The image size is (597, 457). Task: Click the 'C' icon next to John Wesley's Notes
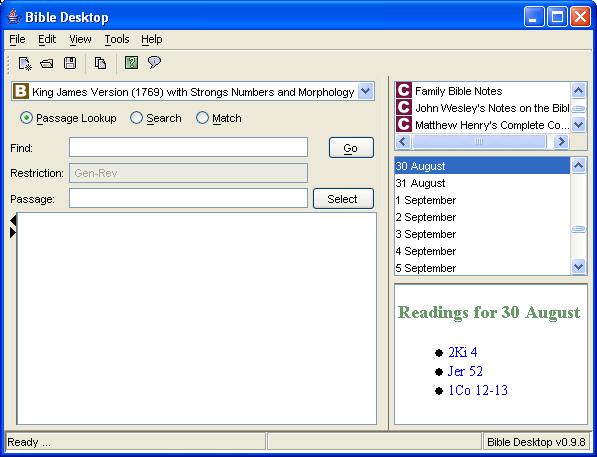[404, 107]
